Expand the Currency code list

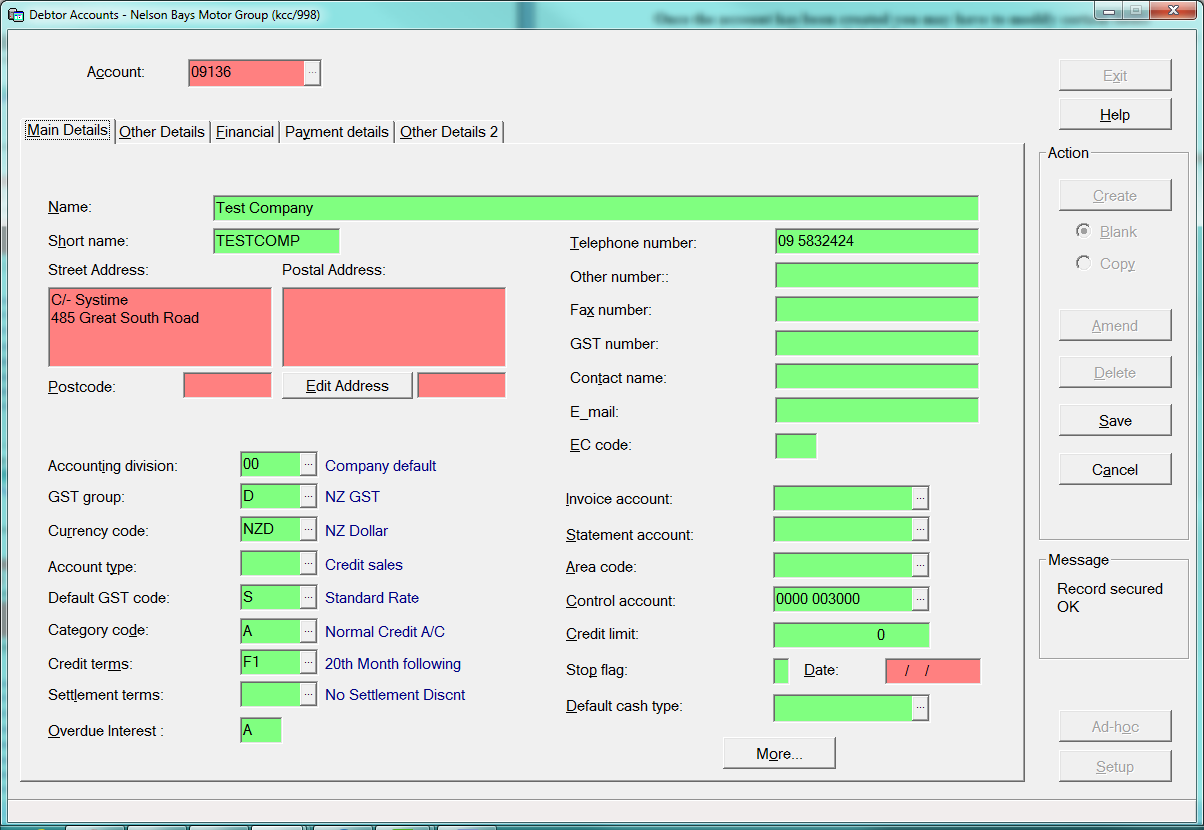[308, 530]
